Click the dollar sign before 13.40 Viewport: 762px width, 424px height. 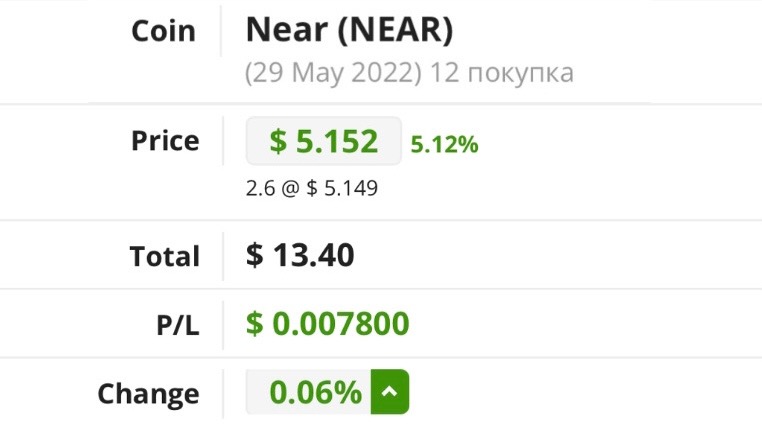click(x=255, y=255)
